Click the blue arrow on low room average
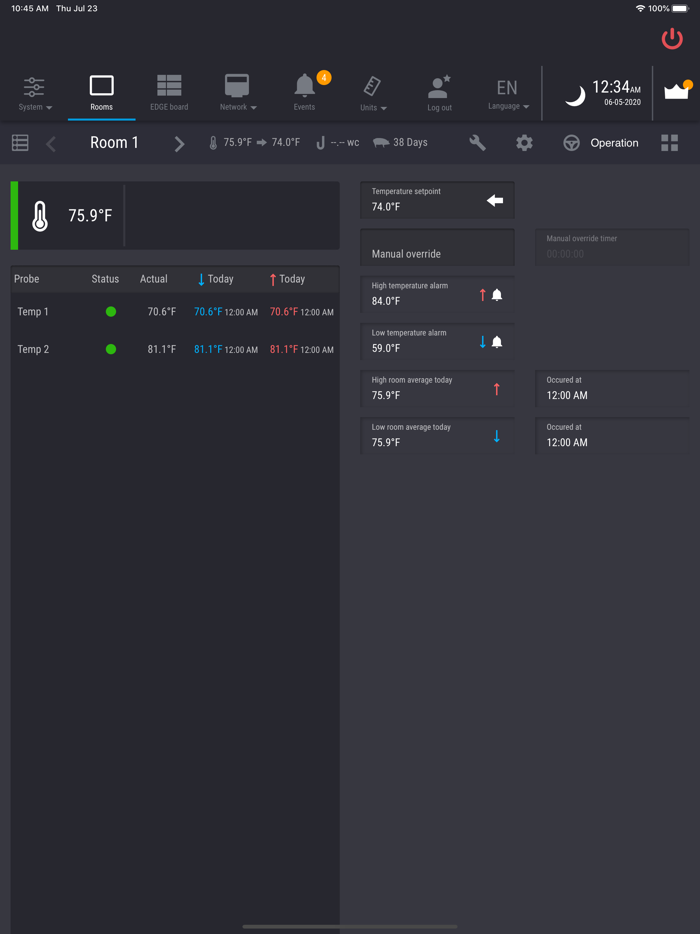The width and height of the screenshot is (700, 934). [496, 436]
